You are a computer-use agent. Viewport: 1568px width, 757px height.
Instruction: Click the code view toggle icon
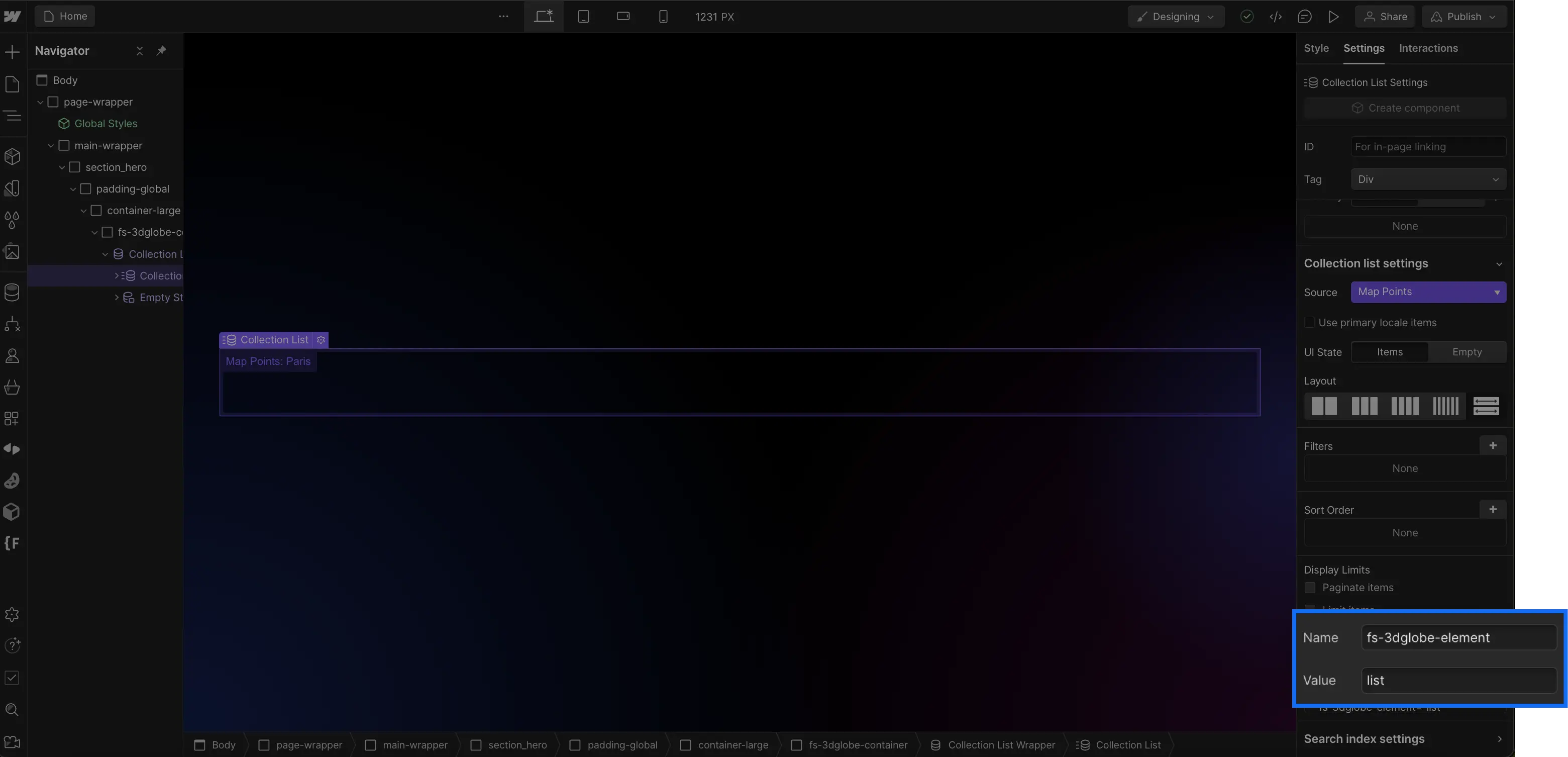pyautogui.click(x=1276, y=16)
